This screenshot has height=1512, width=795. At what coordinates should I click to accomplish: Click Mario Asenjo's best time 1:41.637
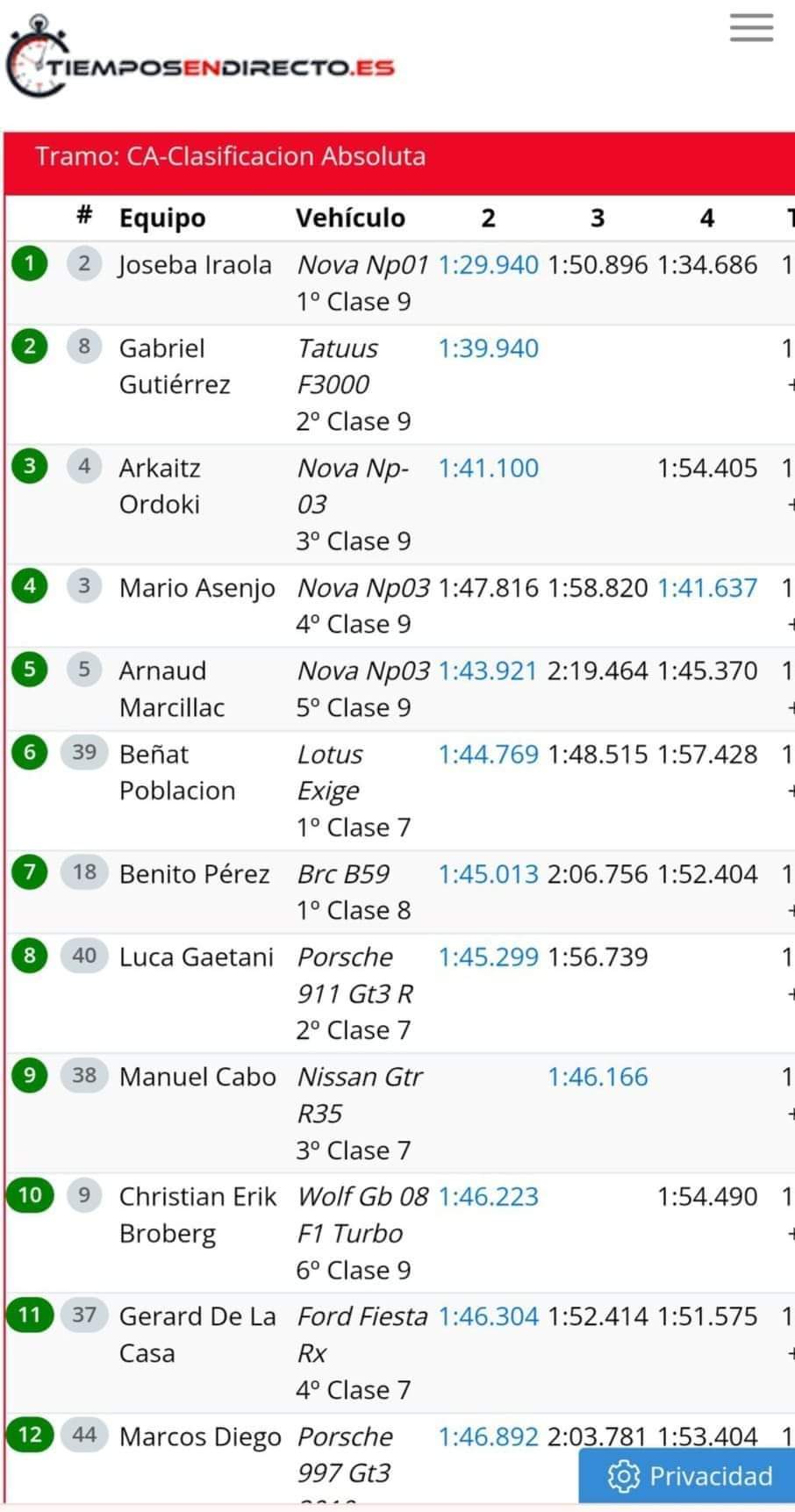707,588
